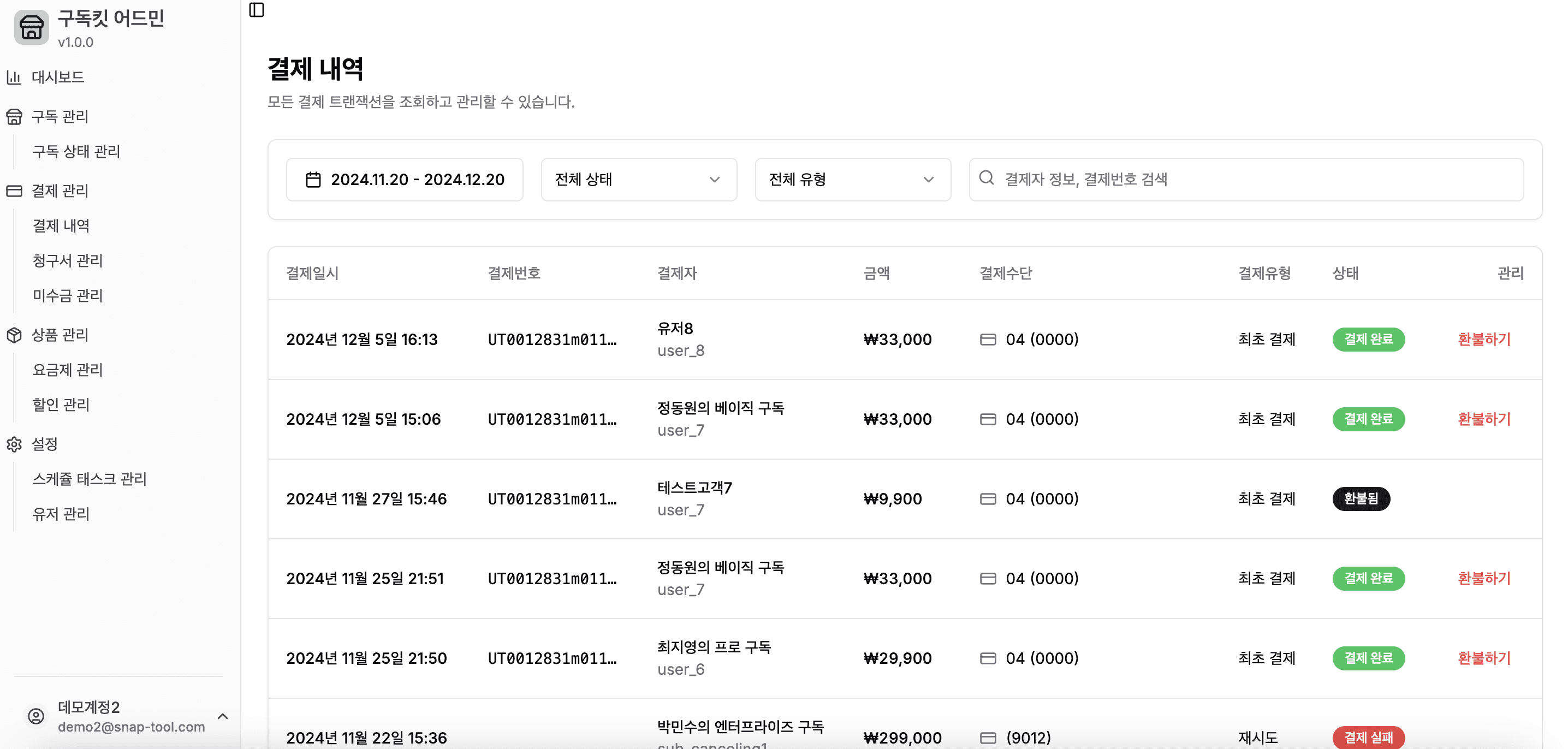
Task: Select the 설정 section label
Action: coord(44,444)
